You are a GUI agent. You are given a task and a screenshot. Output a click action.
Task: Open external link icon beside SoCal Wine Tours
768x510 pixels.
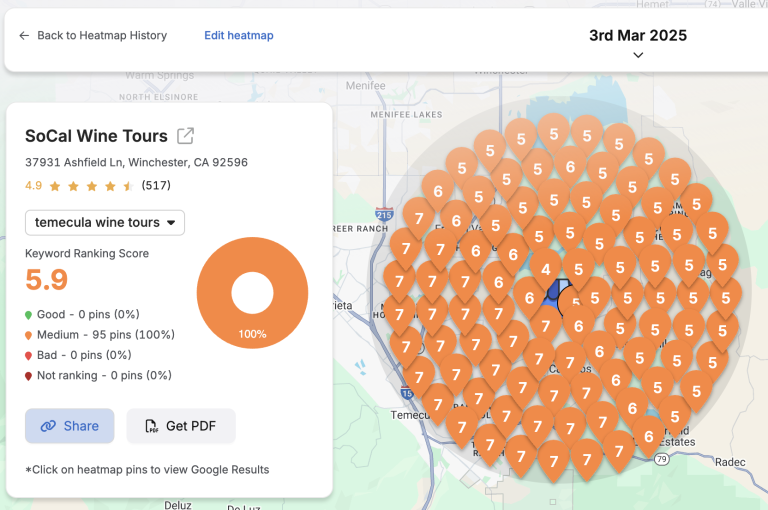(x=186, y=136)
